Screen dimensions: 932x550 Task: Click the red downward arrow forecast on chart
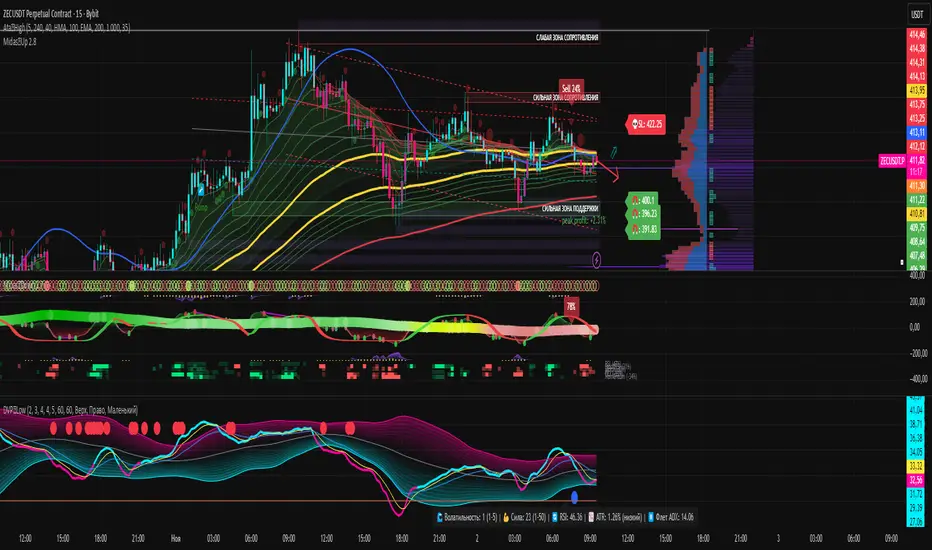click(608, 169)
